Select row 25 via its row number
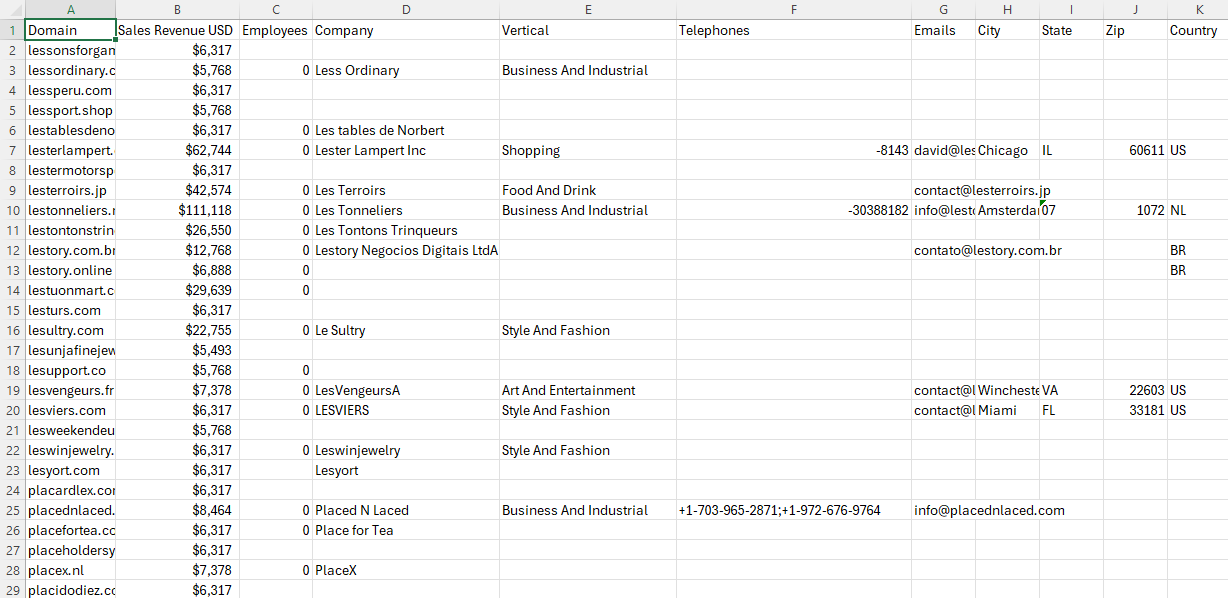The width and height of the screenshot is (1228, 598). [x=12, y=510]
